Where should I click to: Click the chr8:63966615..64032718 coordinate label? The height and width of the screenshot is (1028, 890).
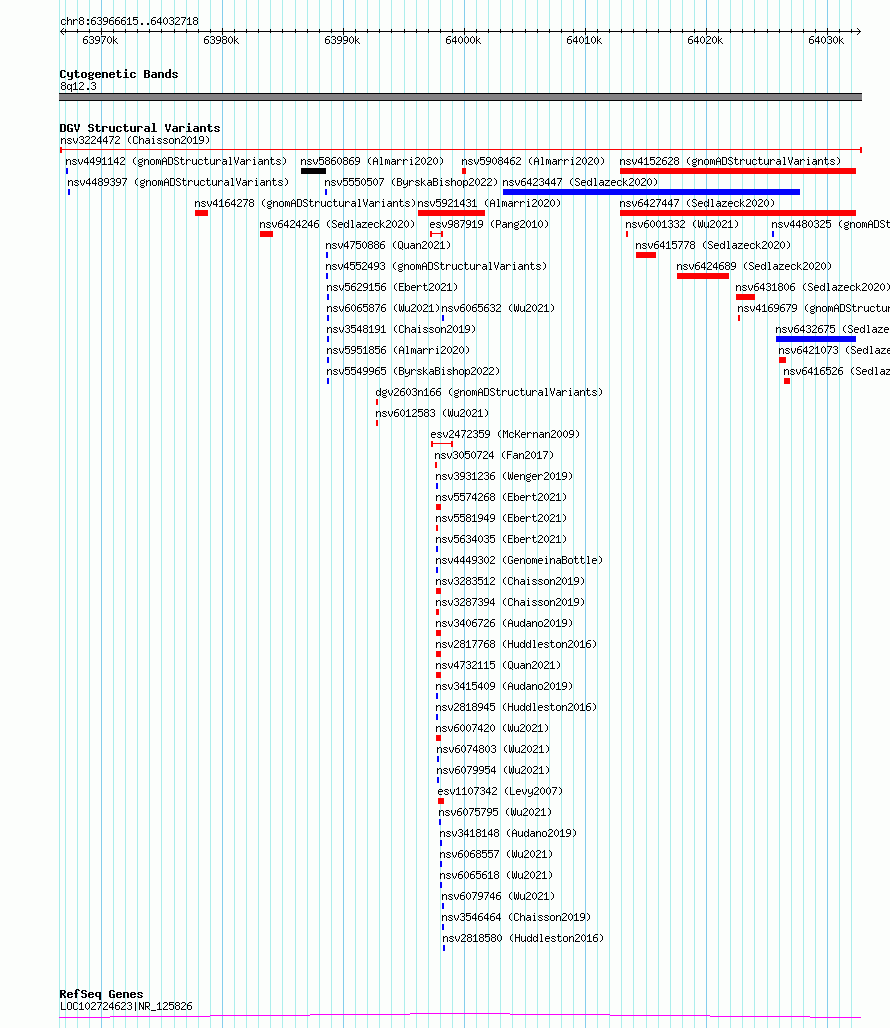pos(129,21)
